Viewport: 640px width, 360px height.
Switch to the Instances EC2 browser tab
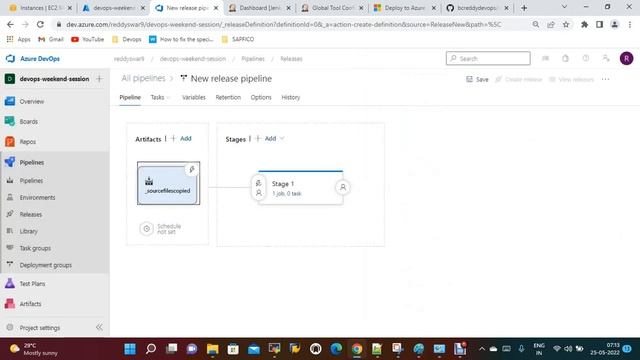tap(40, 8)
